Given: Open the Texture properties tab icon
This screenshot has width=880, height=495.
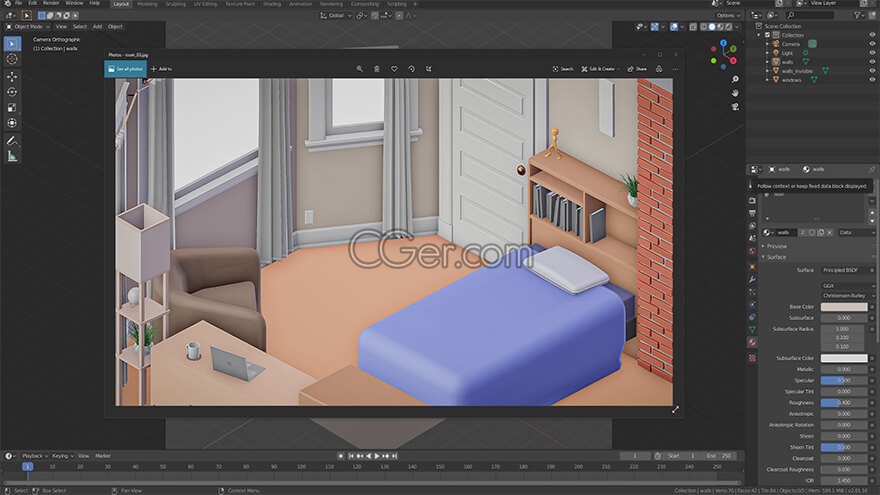Looking at the screenshot, I should pyautogui.click(x=752, y=358).
